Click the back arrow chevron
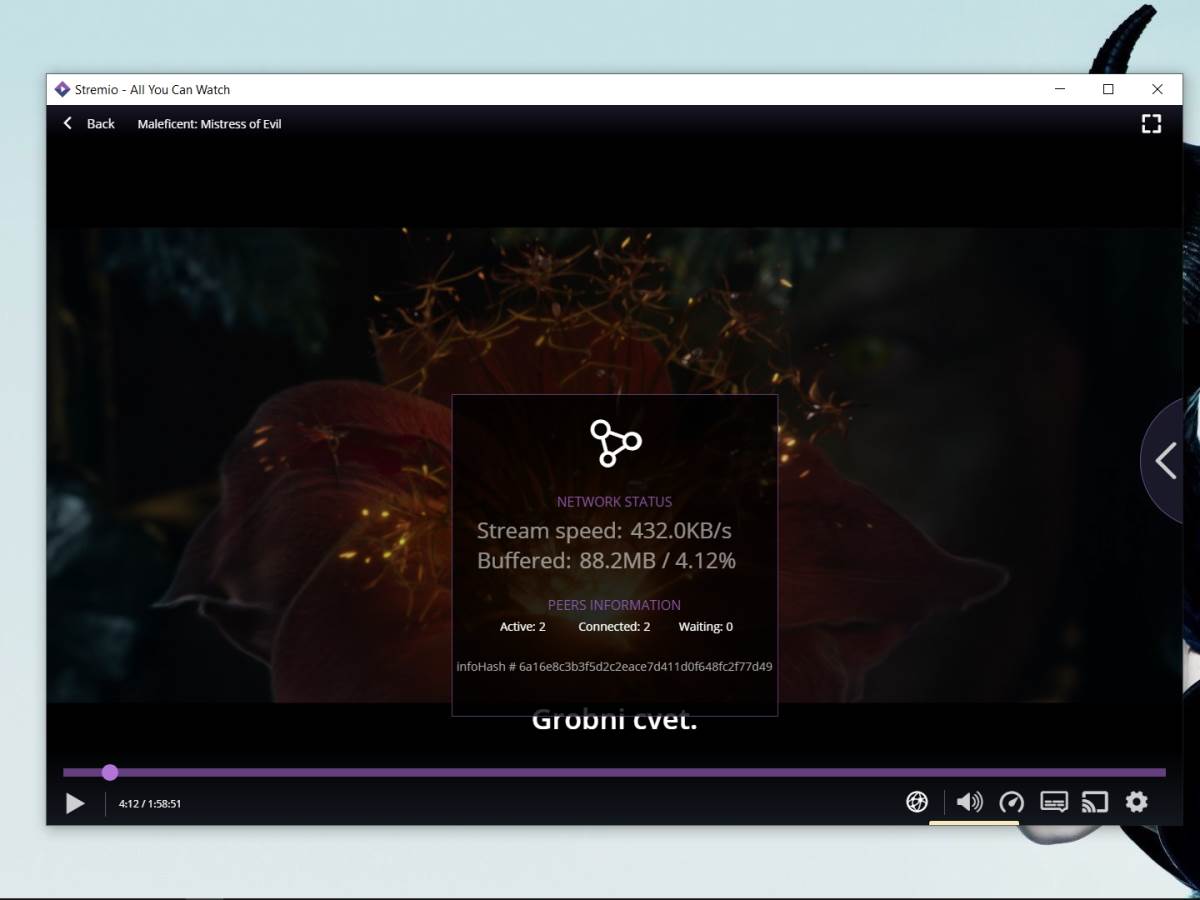Viewport: 1200px width, 900px height. click(68, 124)
